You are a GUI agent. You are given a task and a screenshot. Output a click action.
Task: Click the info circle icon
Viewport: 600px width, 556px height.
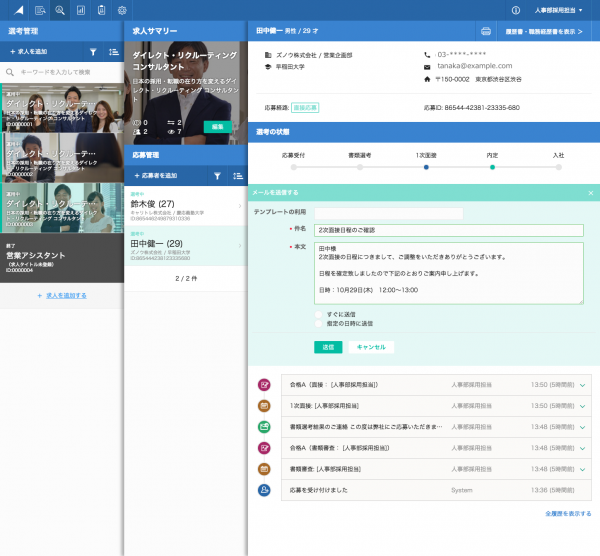click(515, 10)
